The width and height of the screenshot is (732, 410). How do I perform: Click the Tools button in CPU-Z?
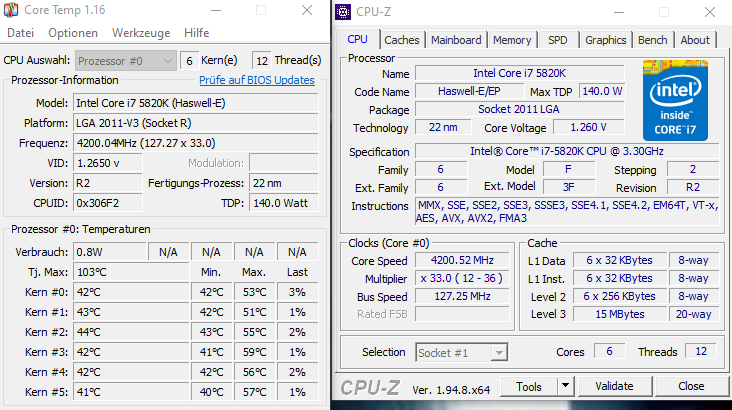tap(529, 387)
